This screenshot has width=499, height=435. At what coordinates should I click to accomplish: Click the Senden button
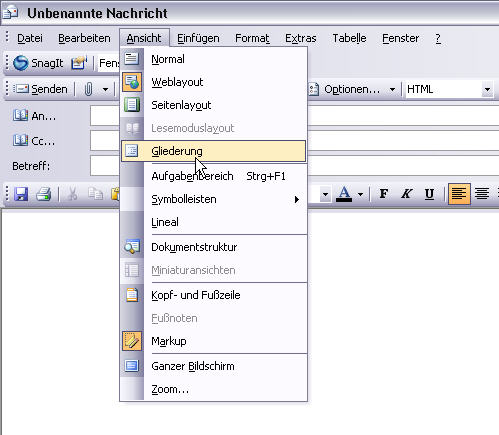tap(41, 89)
